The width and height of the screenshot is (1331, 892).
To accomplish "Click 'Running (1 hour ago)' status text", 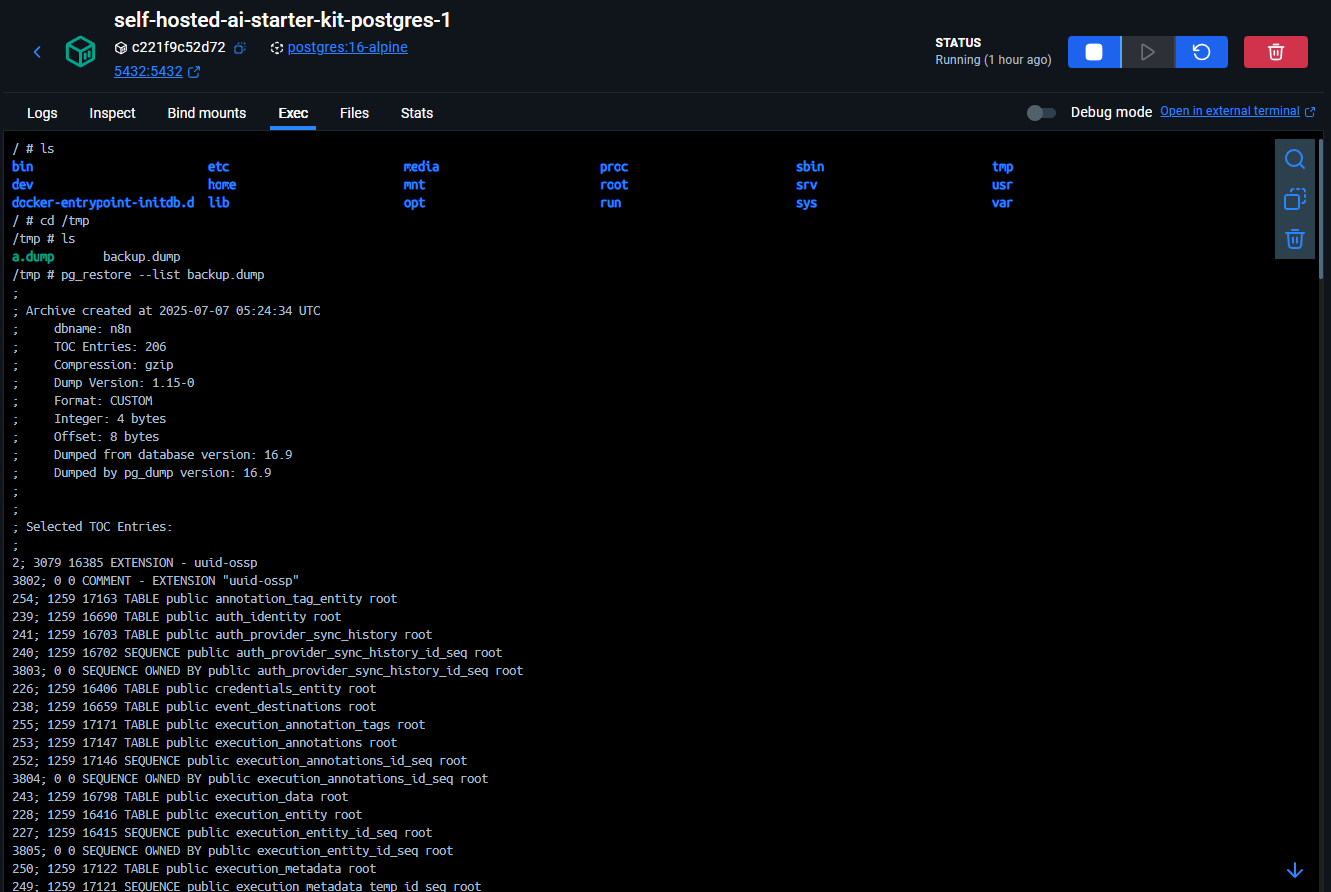I will [x=993, y=60].
